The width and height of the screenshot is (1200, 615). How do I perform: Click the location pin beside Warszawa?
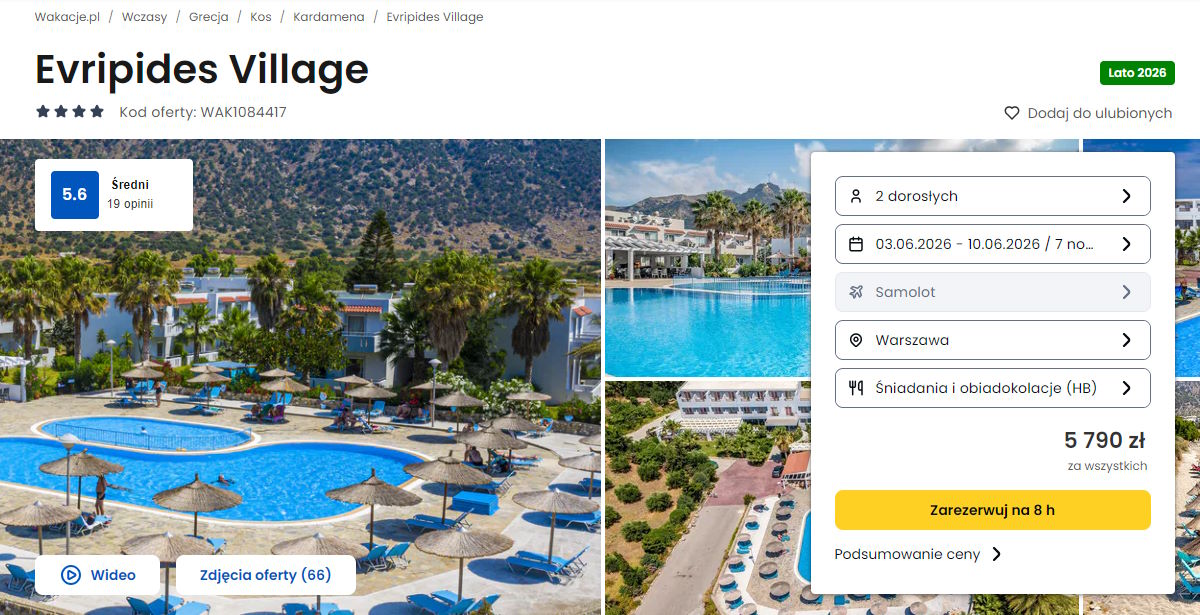(856, 340)
